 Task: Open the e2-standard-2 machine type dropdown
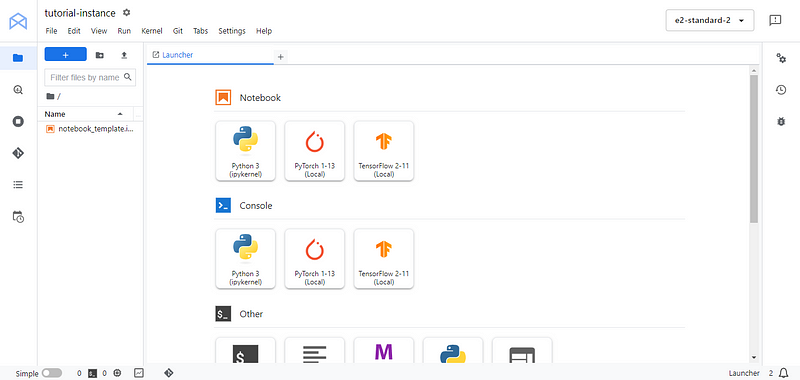(x=710, y=20)
